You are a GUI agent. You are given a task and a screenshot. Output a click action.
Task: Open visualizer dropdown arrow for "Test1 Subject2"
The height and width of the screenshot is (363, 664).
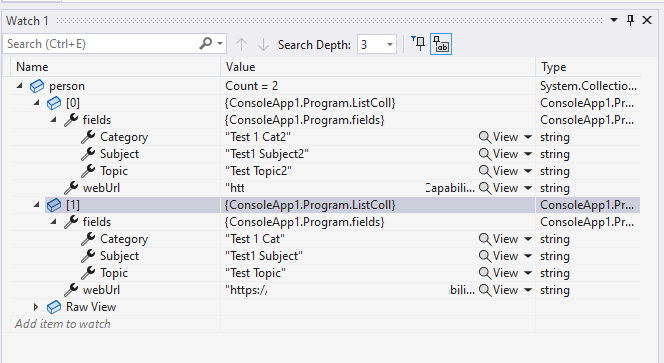[528, 154]
